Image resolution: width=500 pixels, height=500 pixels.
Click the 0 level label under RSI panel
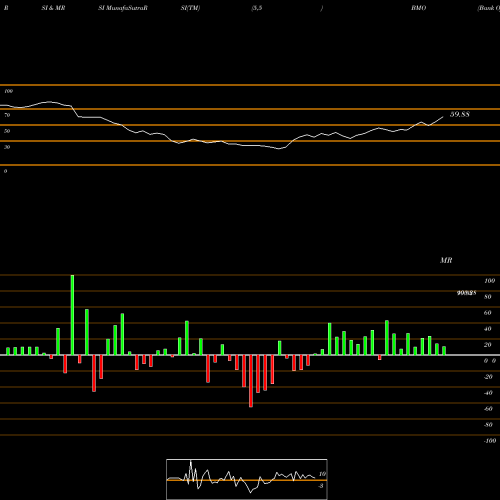tap(5, 171)
